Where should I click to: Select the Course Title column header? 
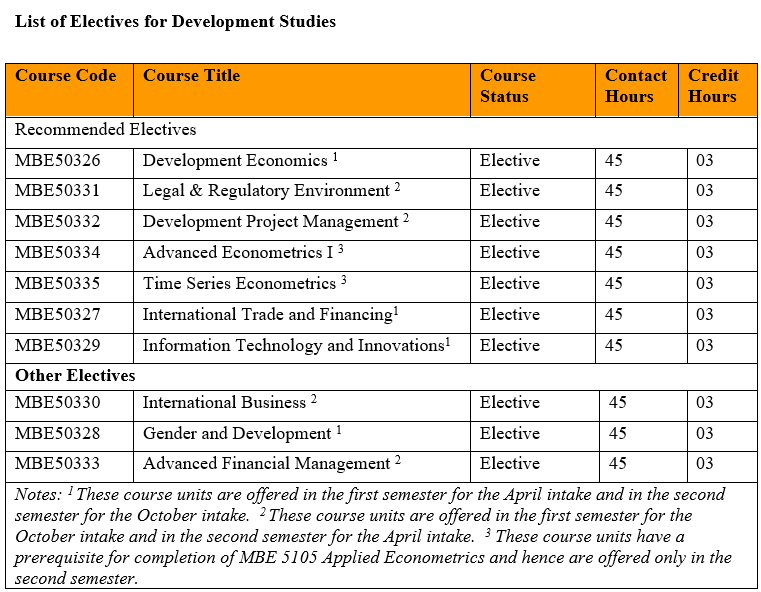pyautogui.click(x=192, y=76)
